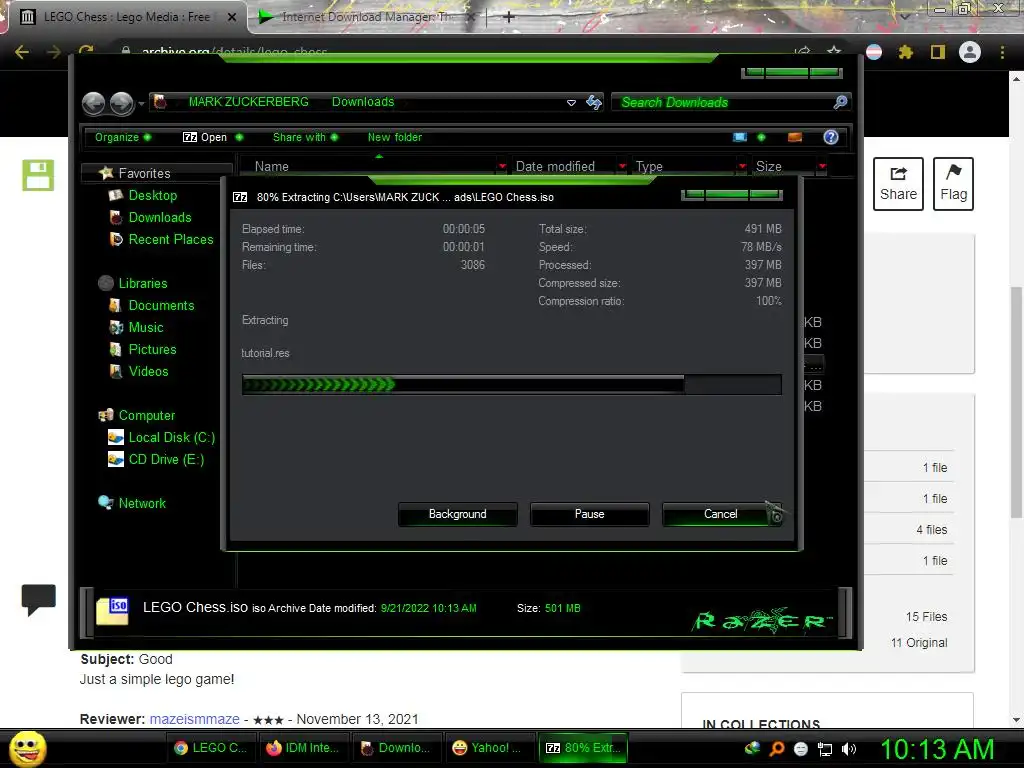Click the magnifier icon in Search Downloads

840,102
